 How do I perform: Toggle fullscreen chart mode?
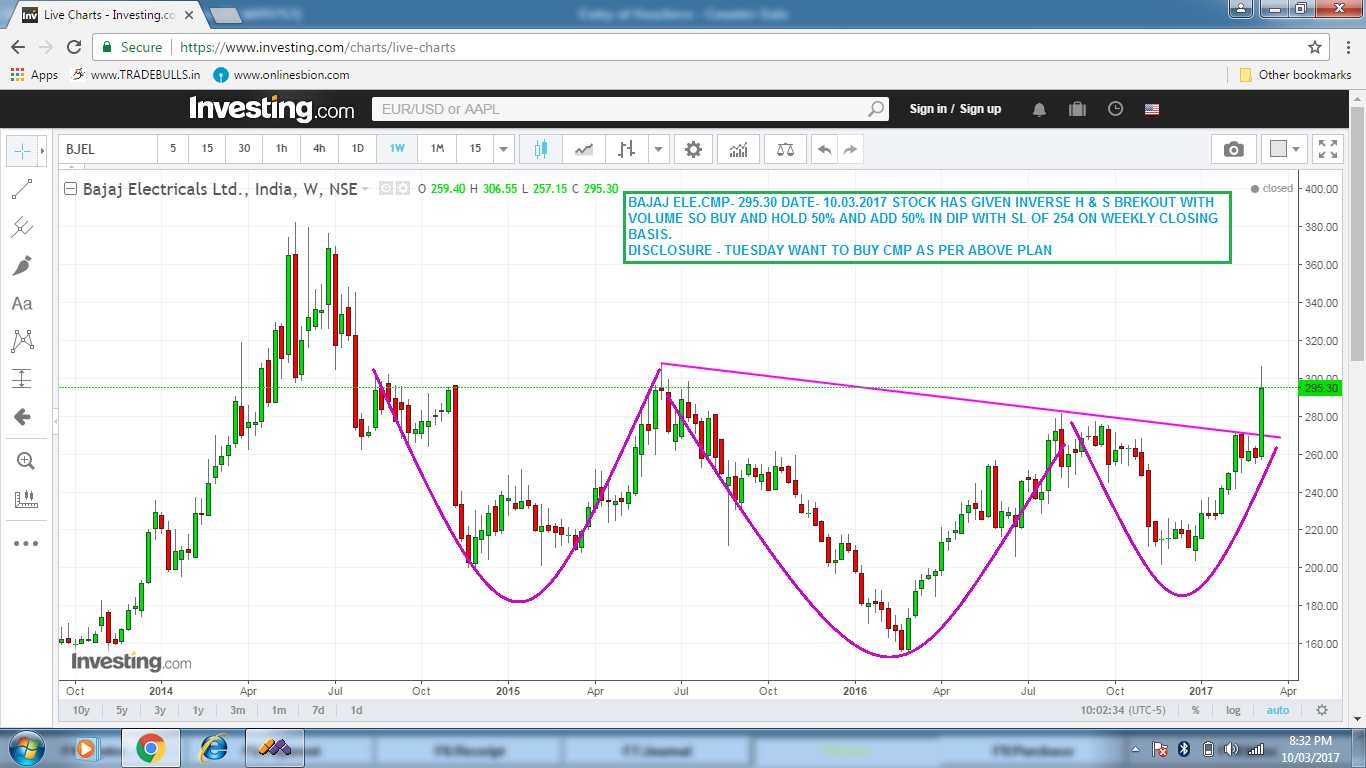pyautogui.click(x=1328, y=149)
